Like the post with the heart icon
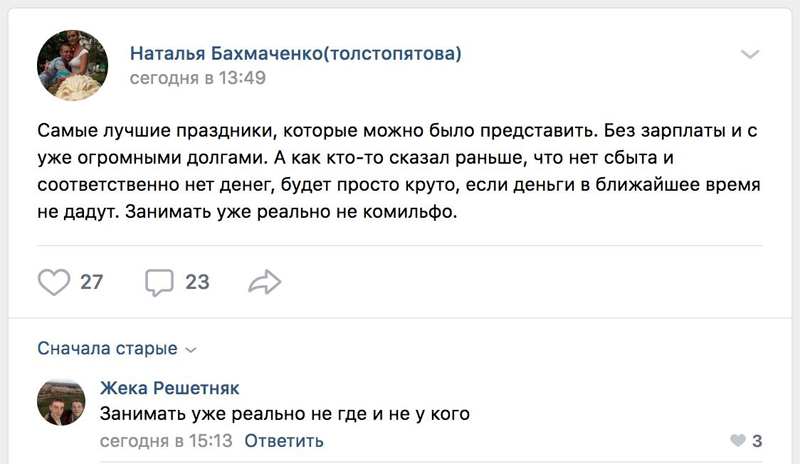The height and width of the screenshot is (464, 800). pyautogui.click(x=53, y=282)
